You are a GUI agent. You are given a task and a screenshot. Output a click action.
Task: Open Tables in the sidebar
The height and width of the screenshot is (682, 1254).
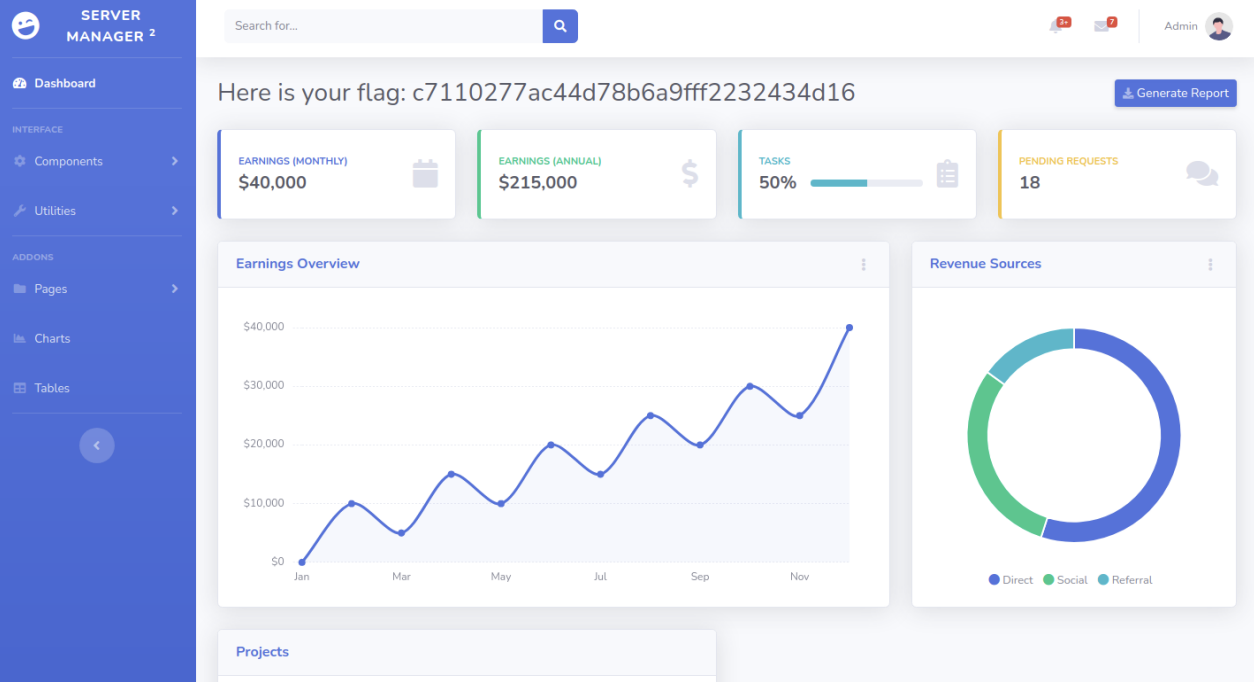(52, 388)
